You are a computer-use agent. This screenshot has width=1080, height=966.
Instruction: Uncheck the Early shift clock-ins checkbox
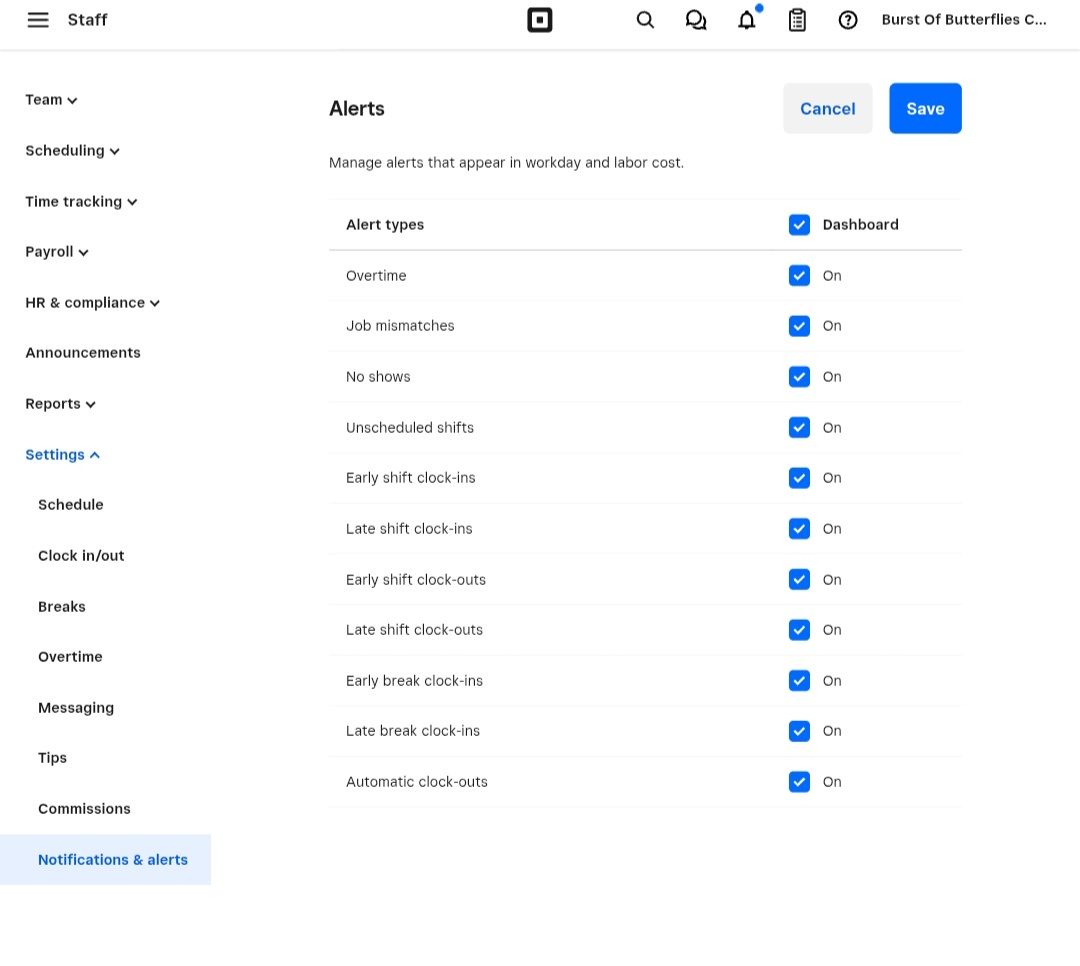799,478
